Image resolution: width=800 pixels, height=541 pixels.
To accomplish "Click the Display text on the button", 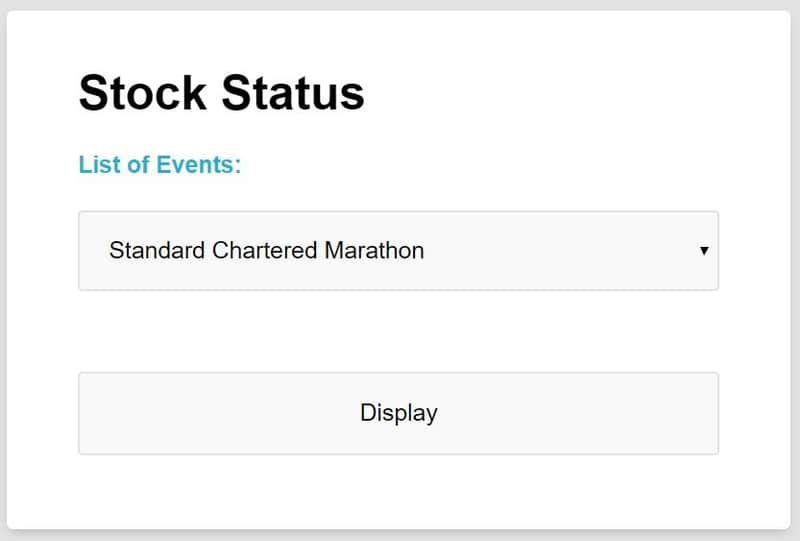I will (399, 412).
